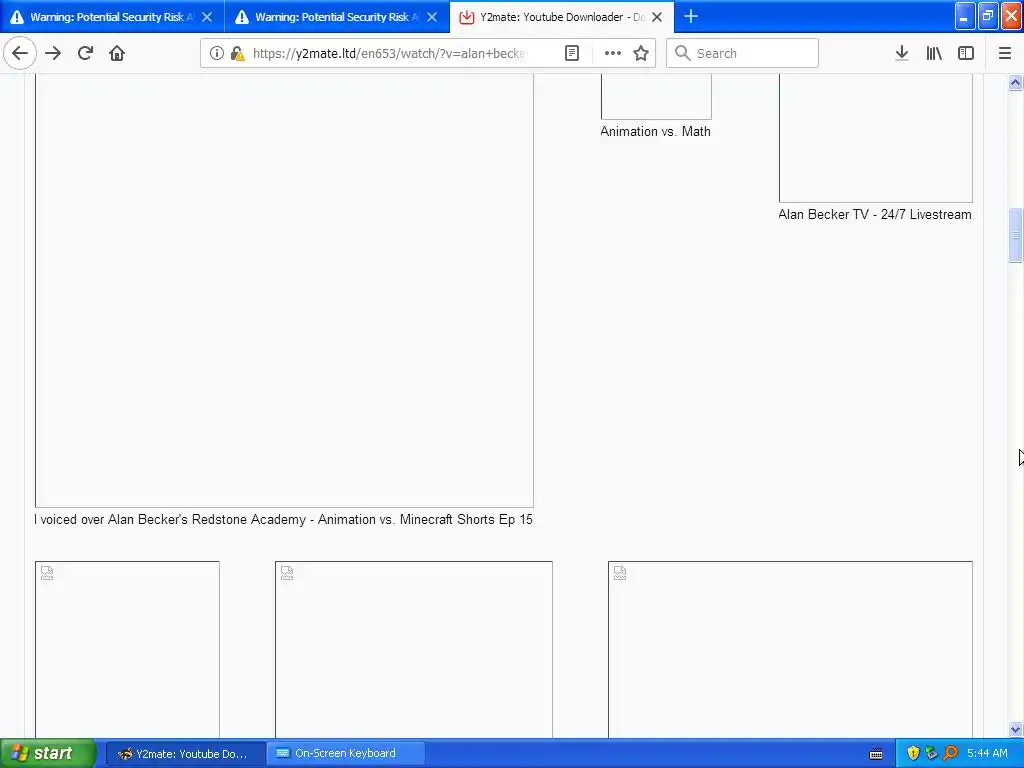The width and height of the screenshot is (1024, 768).
Task: Click the Alan Becker TV livestream thumbnail
Action: 876,138
